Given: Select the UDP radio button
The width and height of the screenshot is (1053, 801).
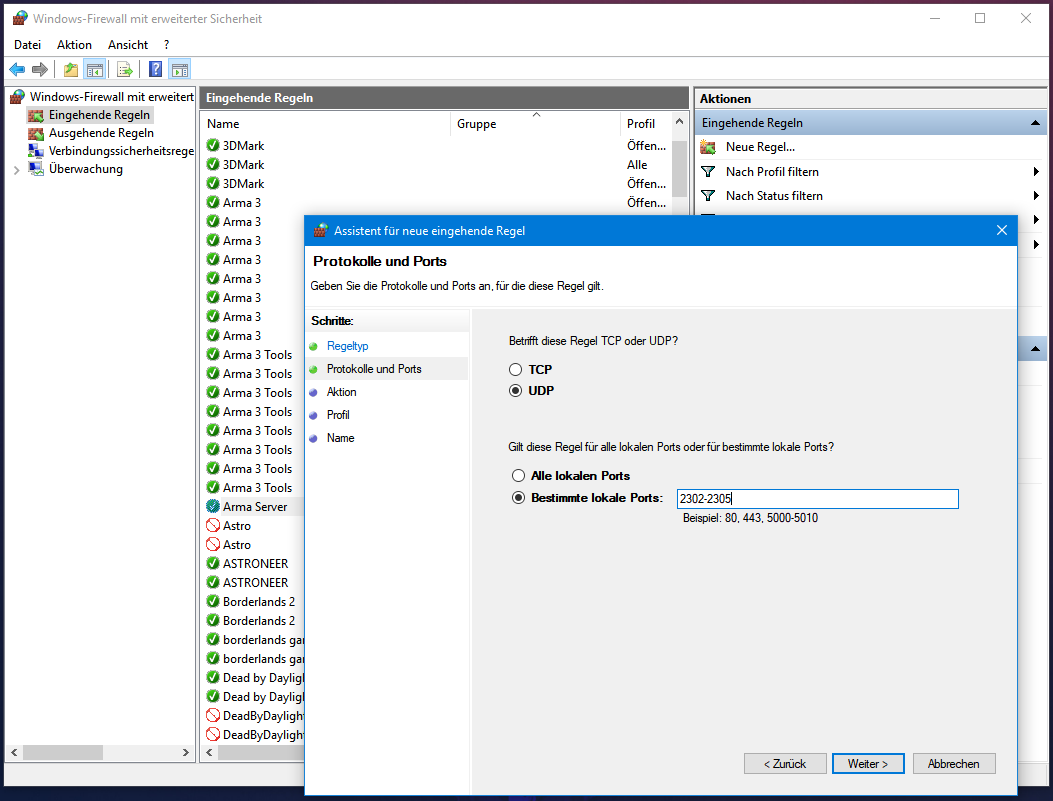Looking at the screenshot, I should coord(515,391).
